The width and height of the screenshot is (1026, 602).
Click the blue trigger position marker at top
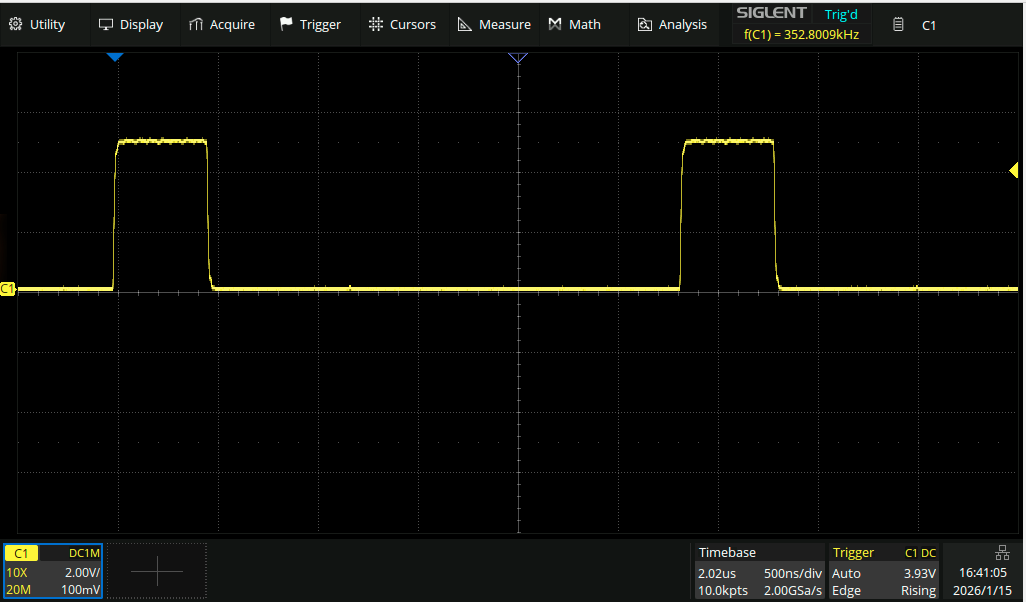(114, 58)
